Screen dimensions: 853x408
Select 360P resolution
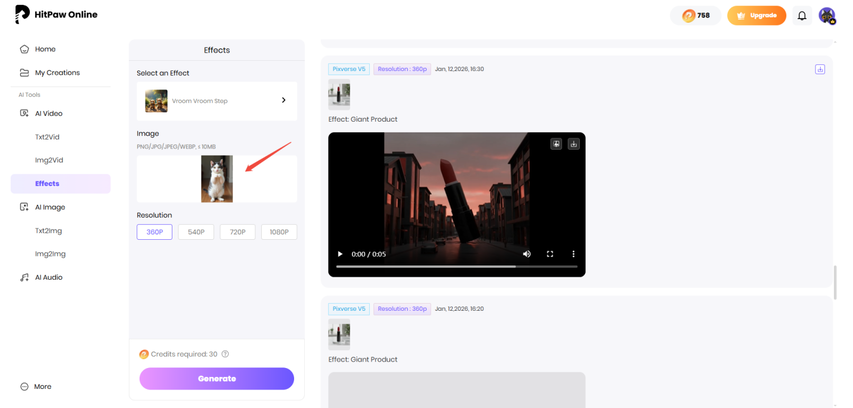click(x=155, y=232)
